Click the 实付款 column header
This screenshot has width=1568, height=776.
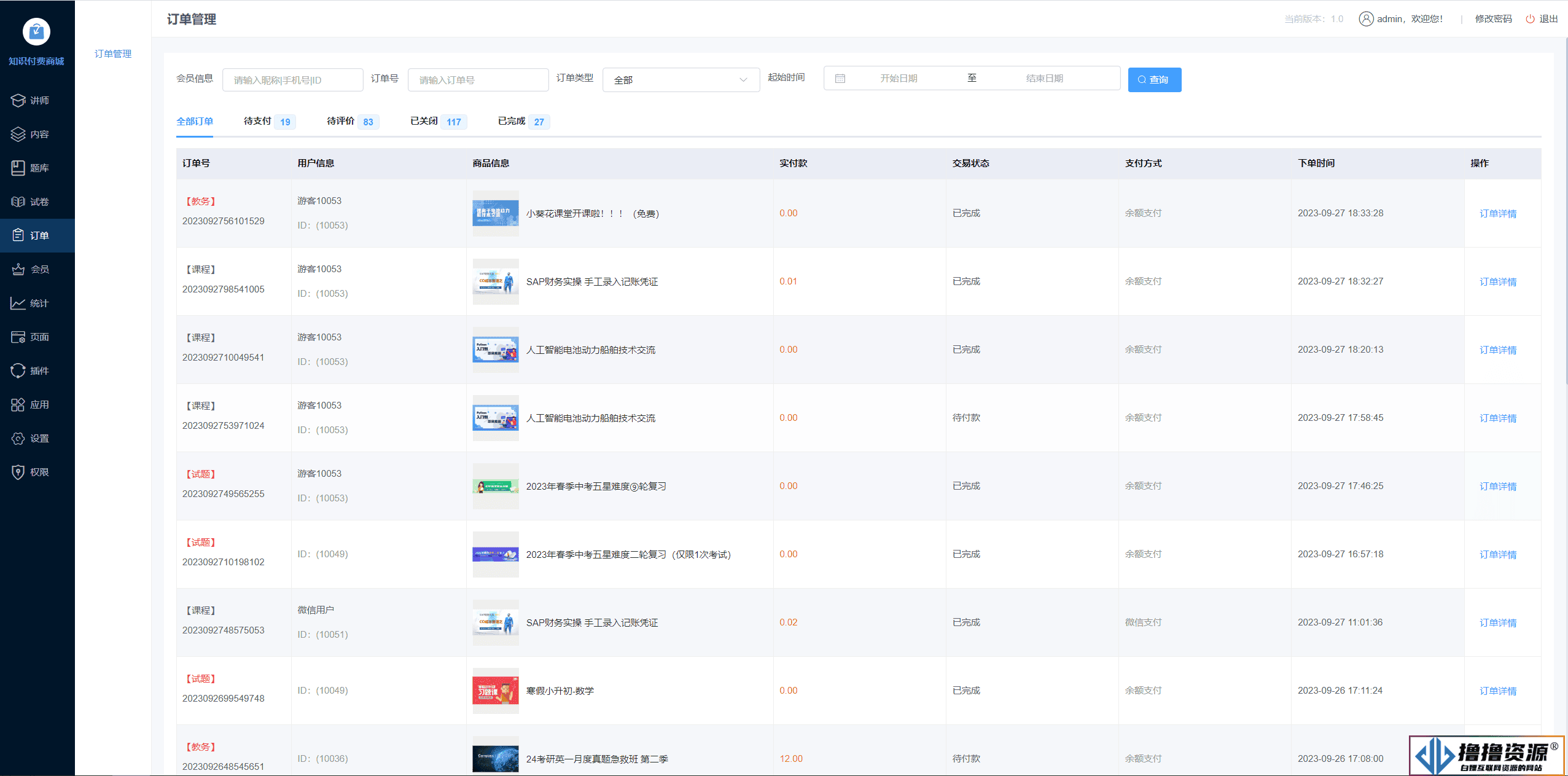pyautogui.click(x=794, y=163)
